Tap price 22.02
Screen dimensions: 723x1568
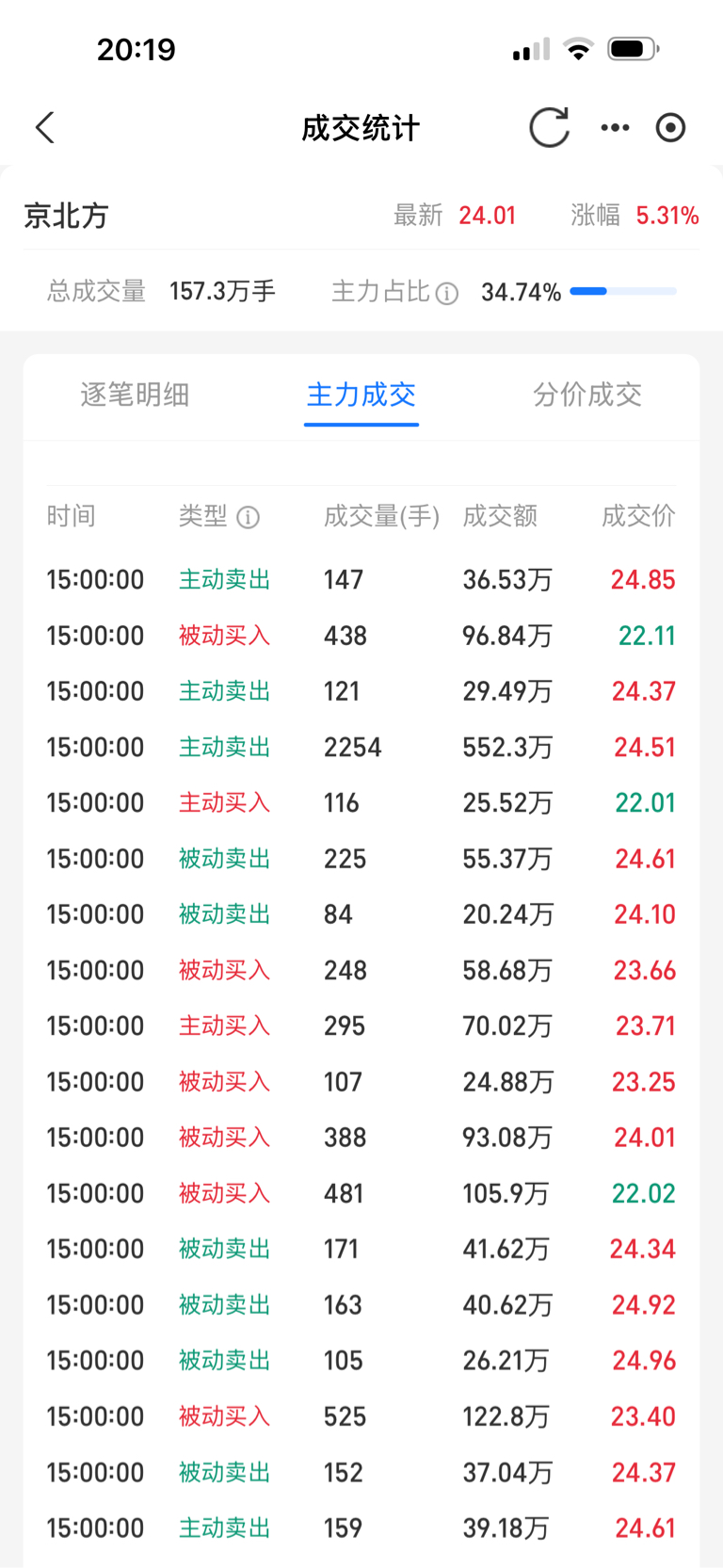(644, 1193)
